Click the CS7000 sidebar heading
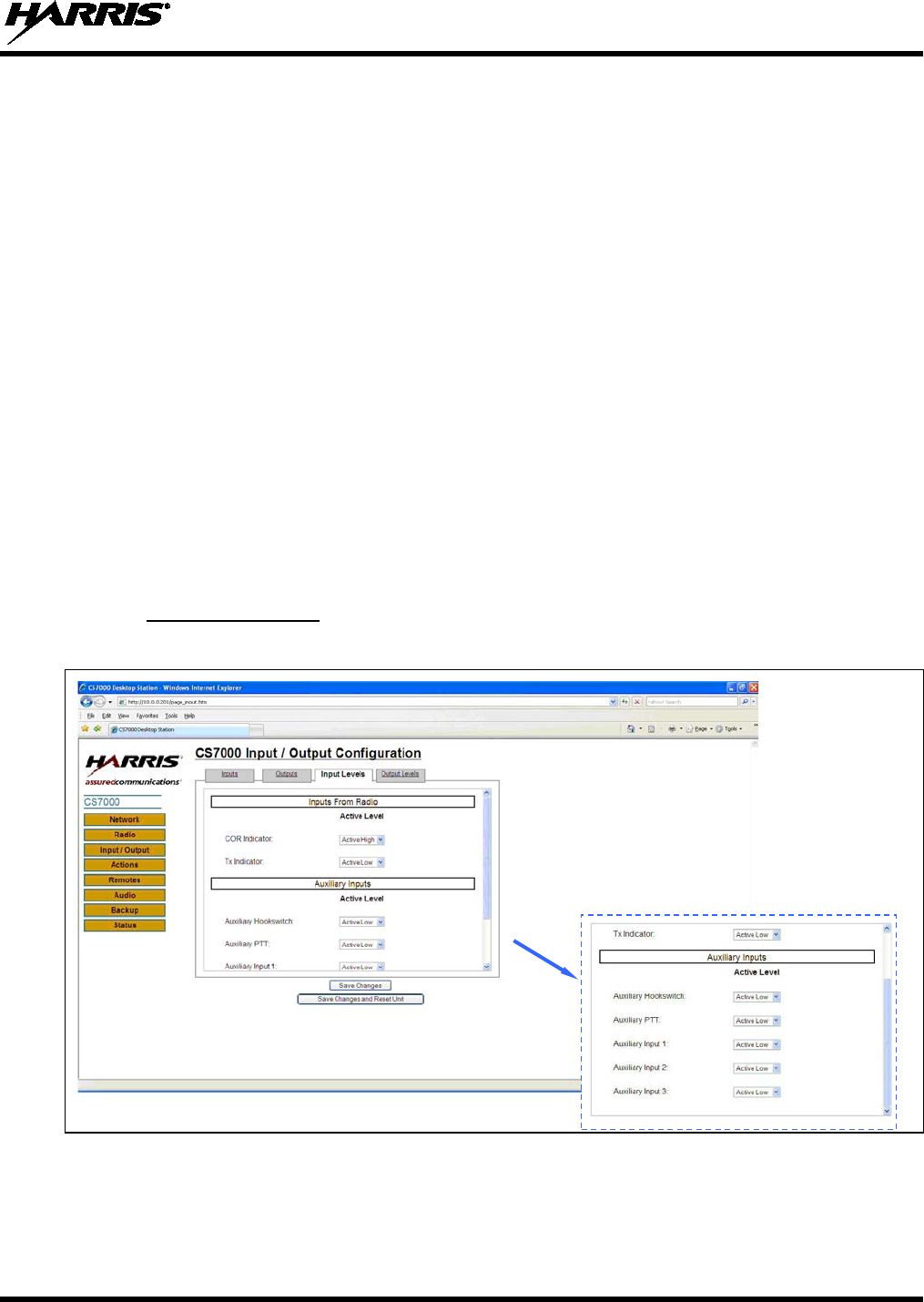The height and width of the screenshot is (1302, 924). [x=102, y=802]
